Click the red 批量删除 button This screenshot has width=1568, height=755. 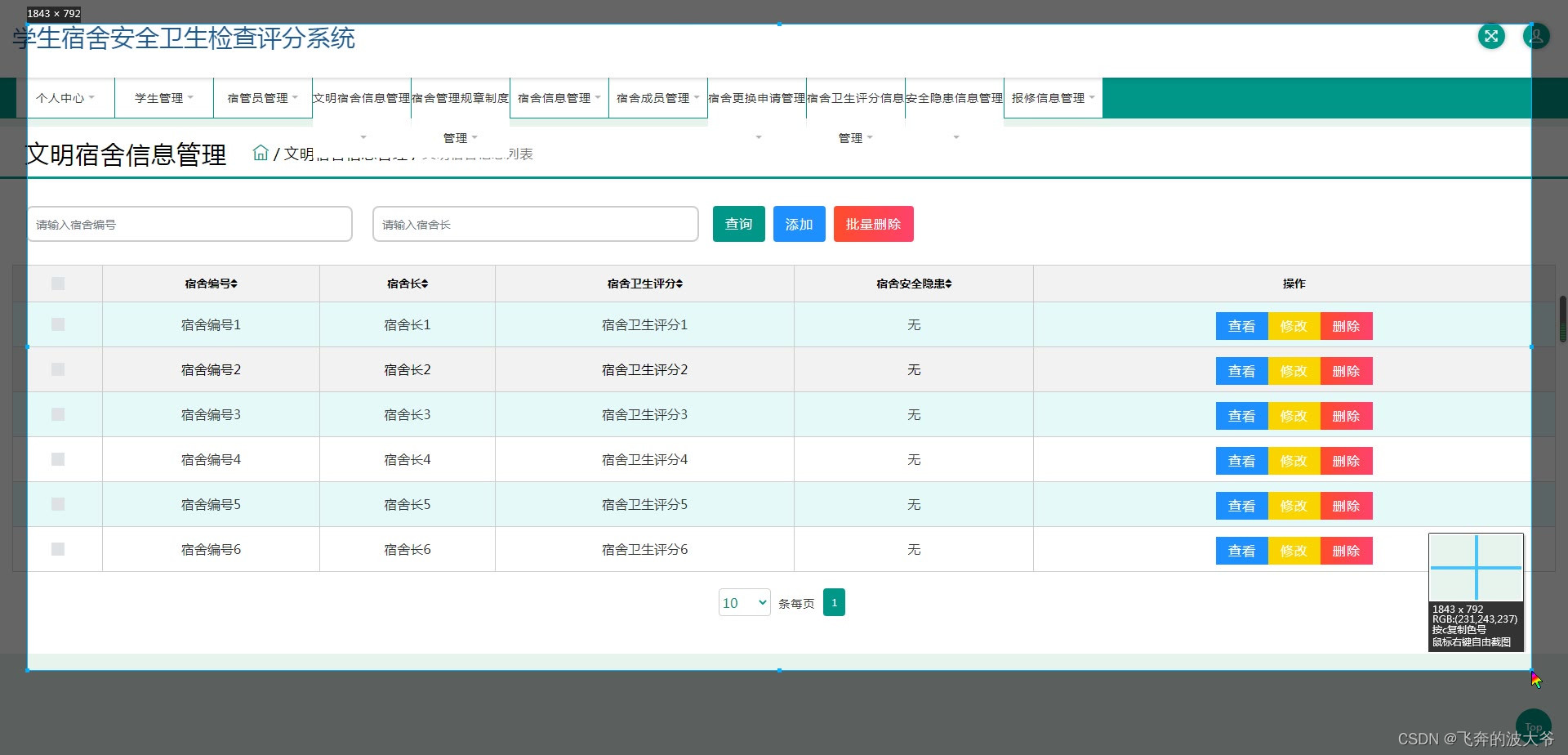[x=874, y=224]
